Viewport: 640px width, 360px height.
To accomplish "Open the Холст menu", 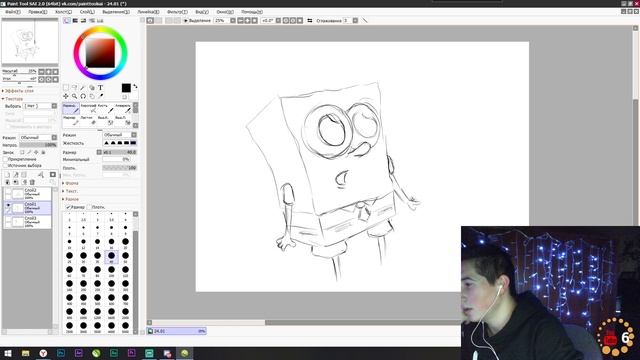I will (x=64, y=12).
